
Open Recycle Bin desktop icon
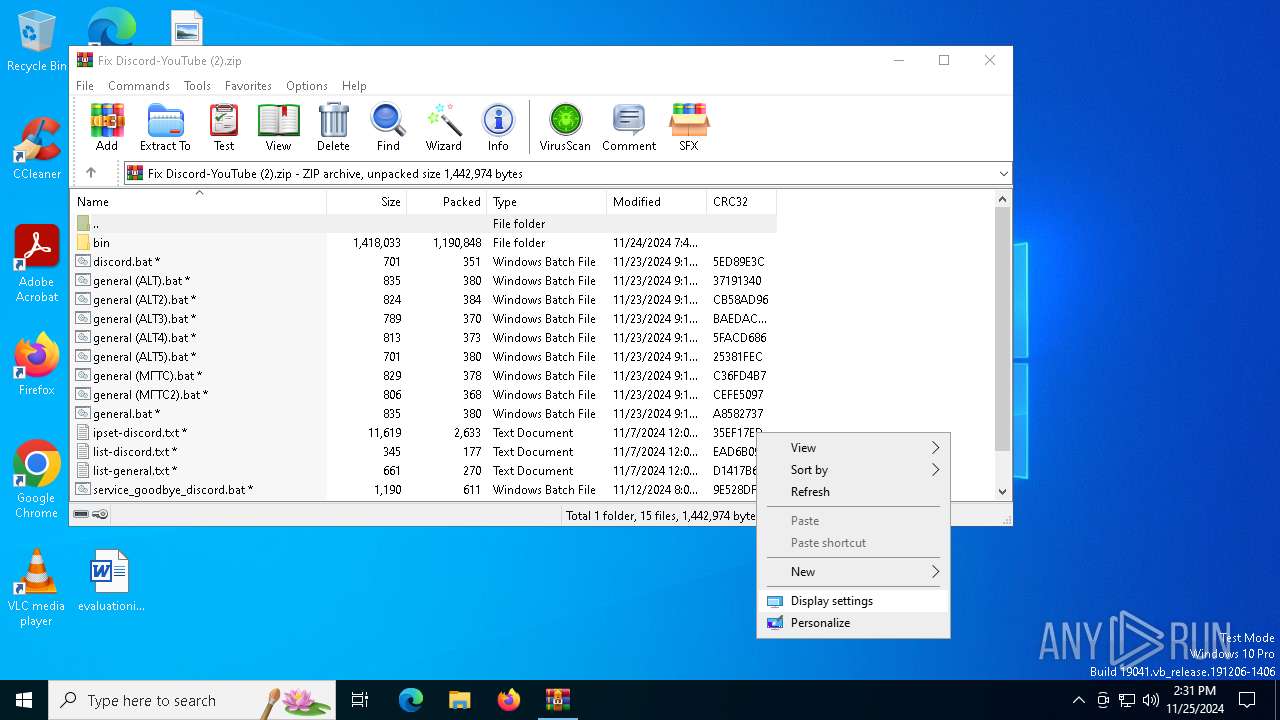point(37,41)
